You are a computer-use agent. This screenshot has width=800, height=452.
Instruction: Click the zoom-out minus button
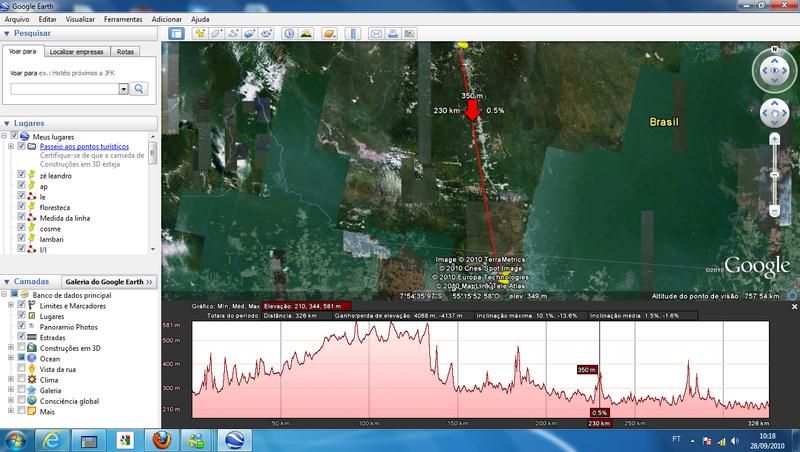pos(774,210)
